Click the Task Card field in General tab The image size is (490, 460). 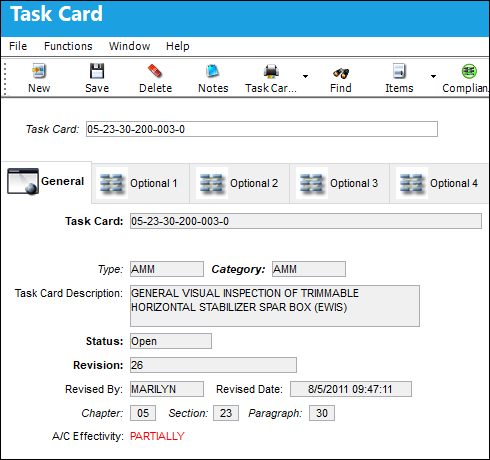(x=306, y=221)
